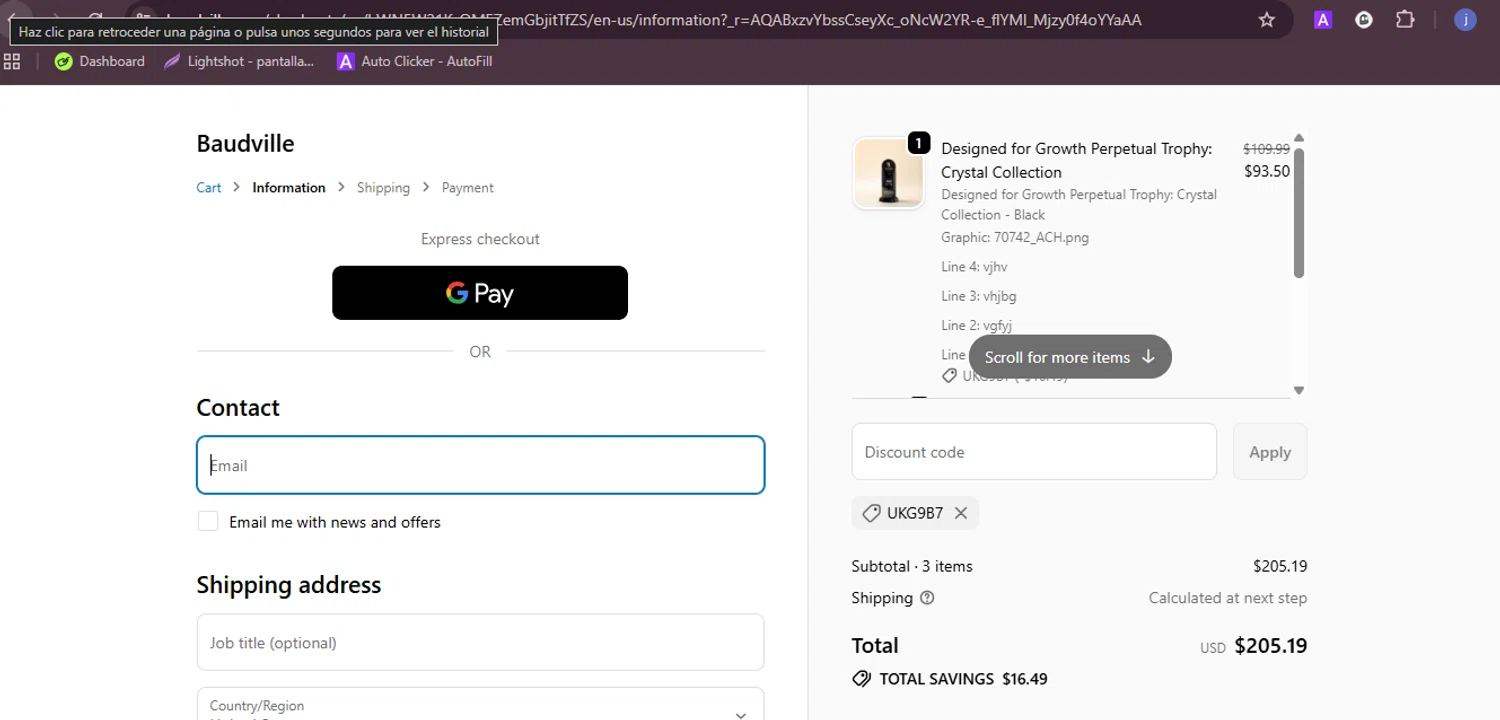
Task: Open the Auto Clicker - AutoFill bookmark
Action: pos(415,61)
